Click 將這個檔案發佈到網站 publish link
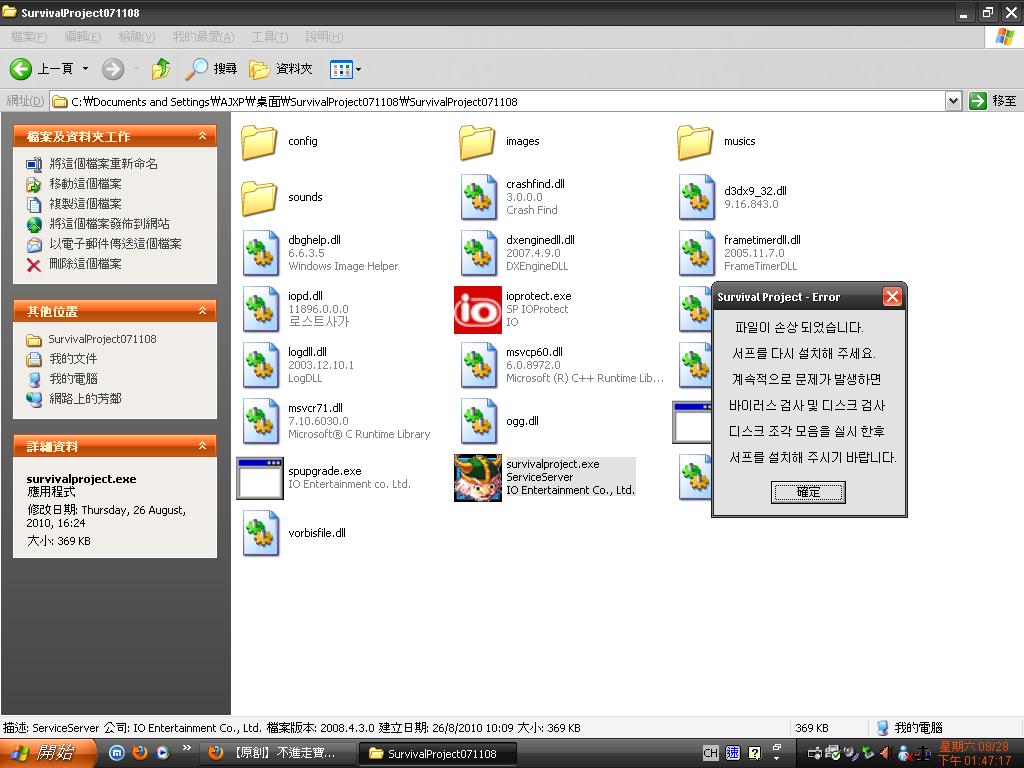Viewport: 1024px width, 768px height. [97, 224]
